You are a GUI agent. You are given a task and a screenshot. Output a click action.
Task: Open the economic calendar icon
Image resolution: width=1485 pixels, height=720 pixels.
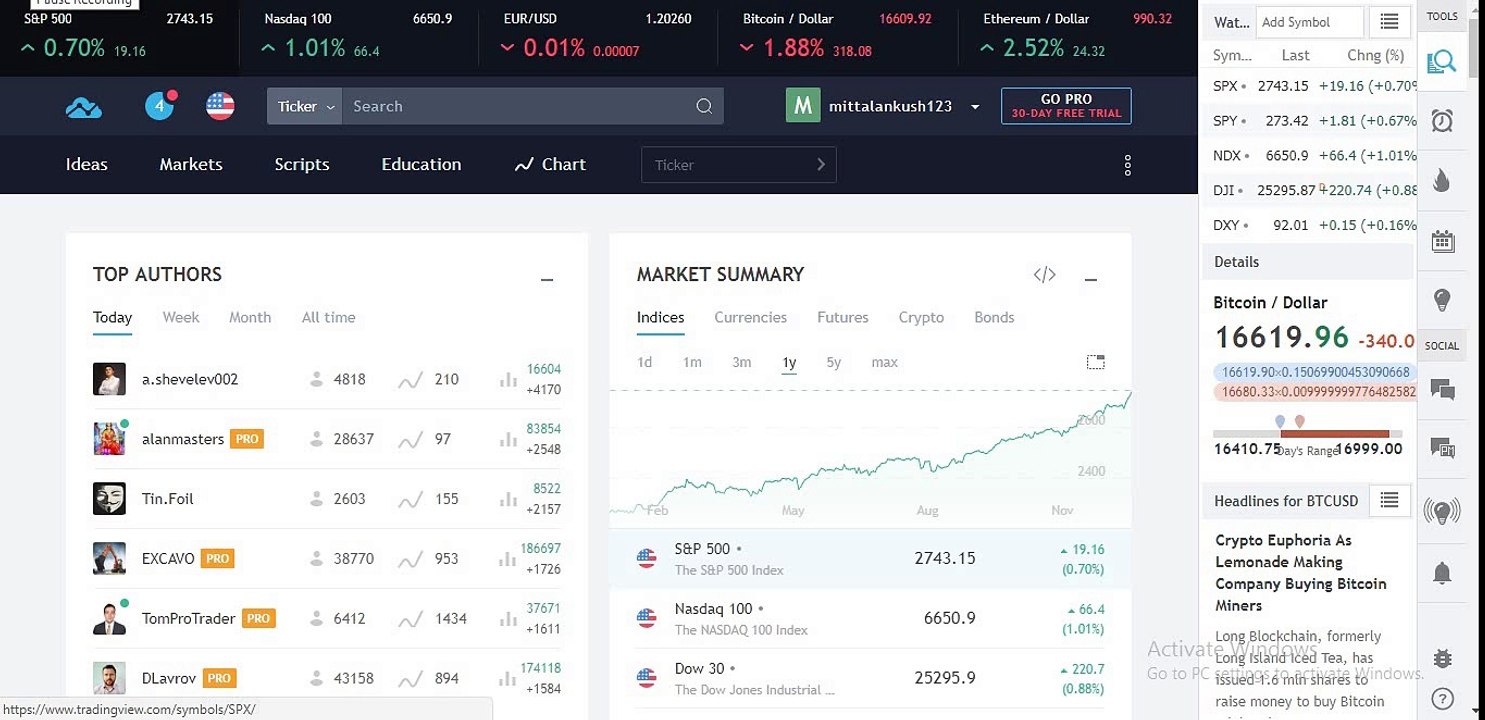click(1442, 240)
